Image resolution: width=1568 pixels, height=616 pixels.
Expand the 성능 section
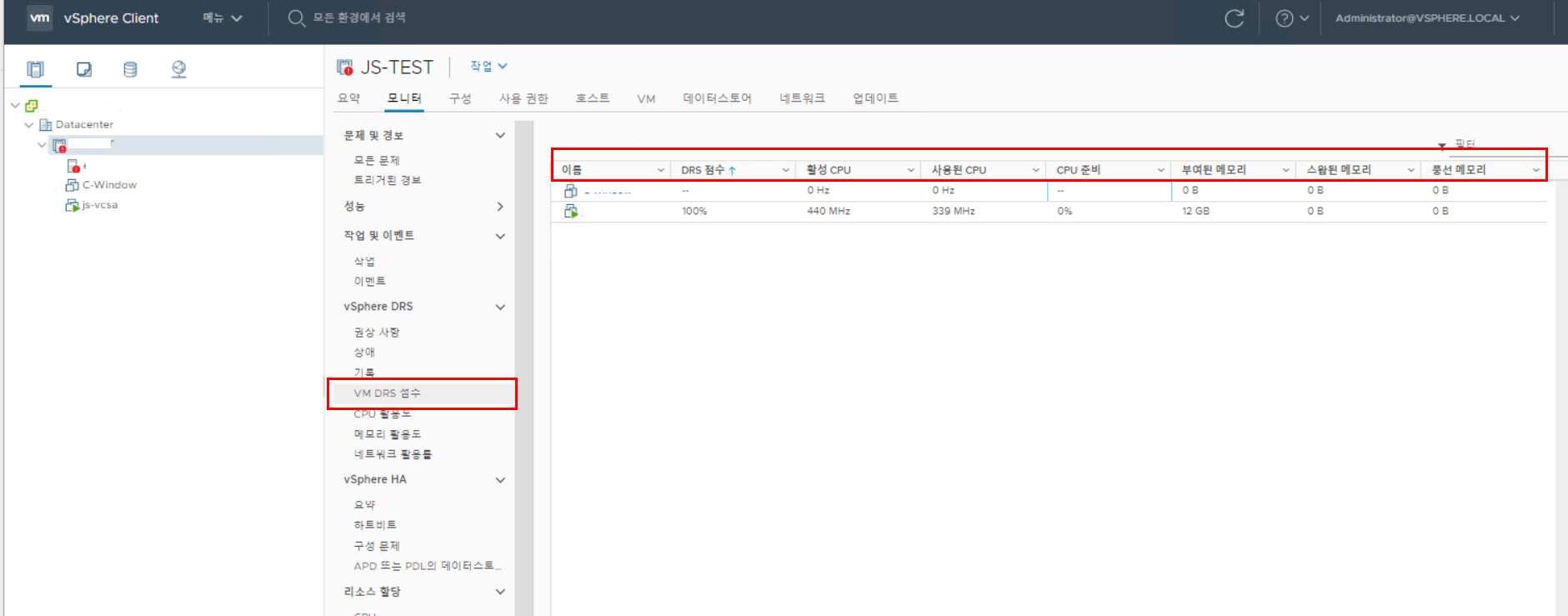point(500,206)
